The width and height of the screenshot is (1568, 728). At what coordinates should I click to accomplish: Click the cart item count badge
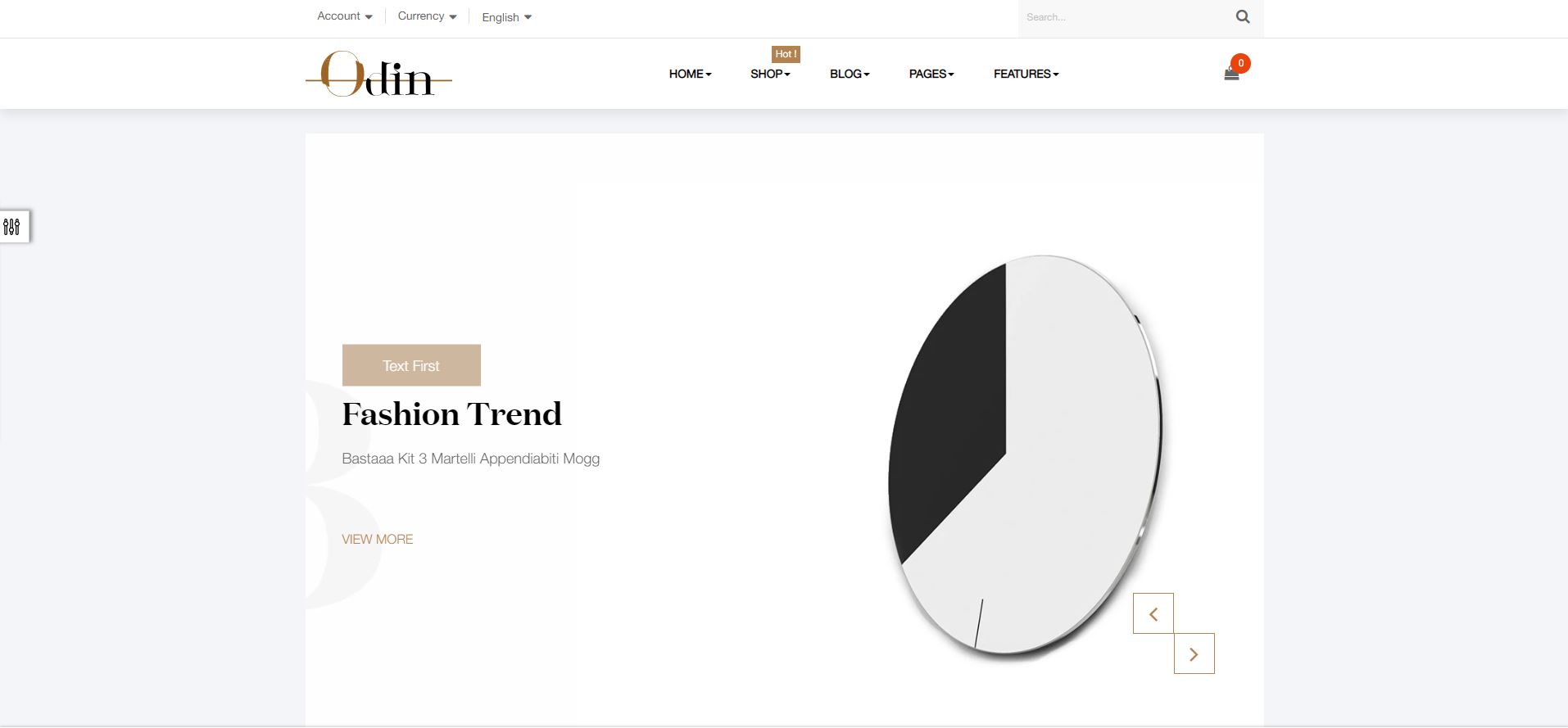pos(1240,63)
